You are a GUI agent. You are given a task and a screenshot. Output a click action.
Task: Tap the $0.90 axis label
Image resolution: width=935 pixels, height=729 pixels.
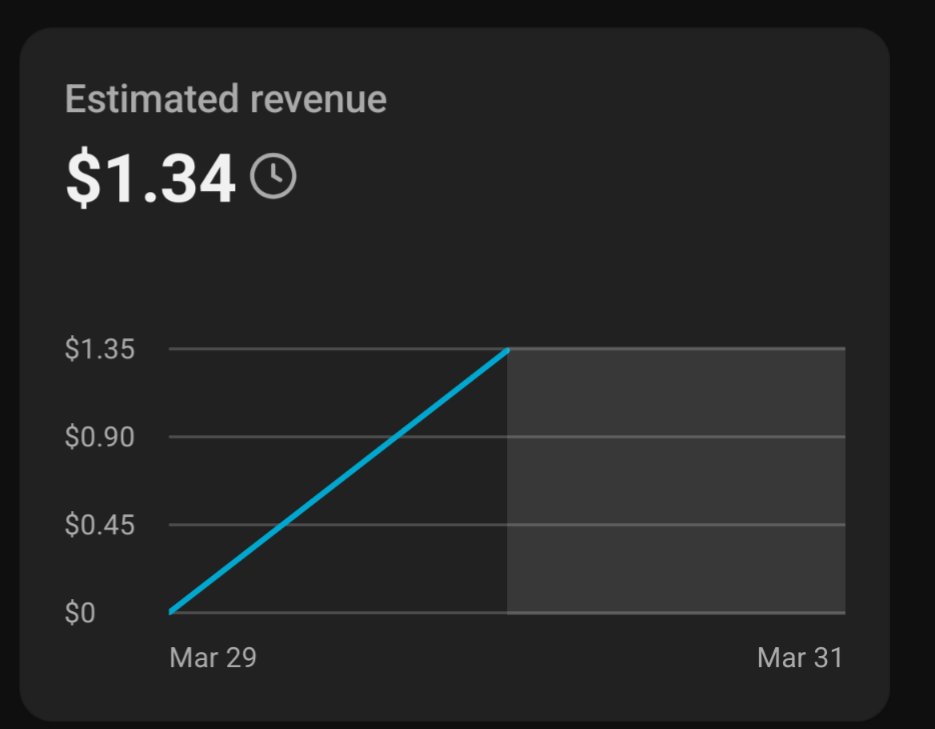click(100, 436)
